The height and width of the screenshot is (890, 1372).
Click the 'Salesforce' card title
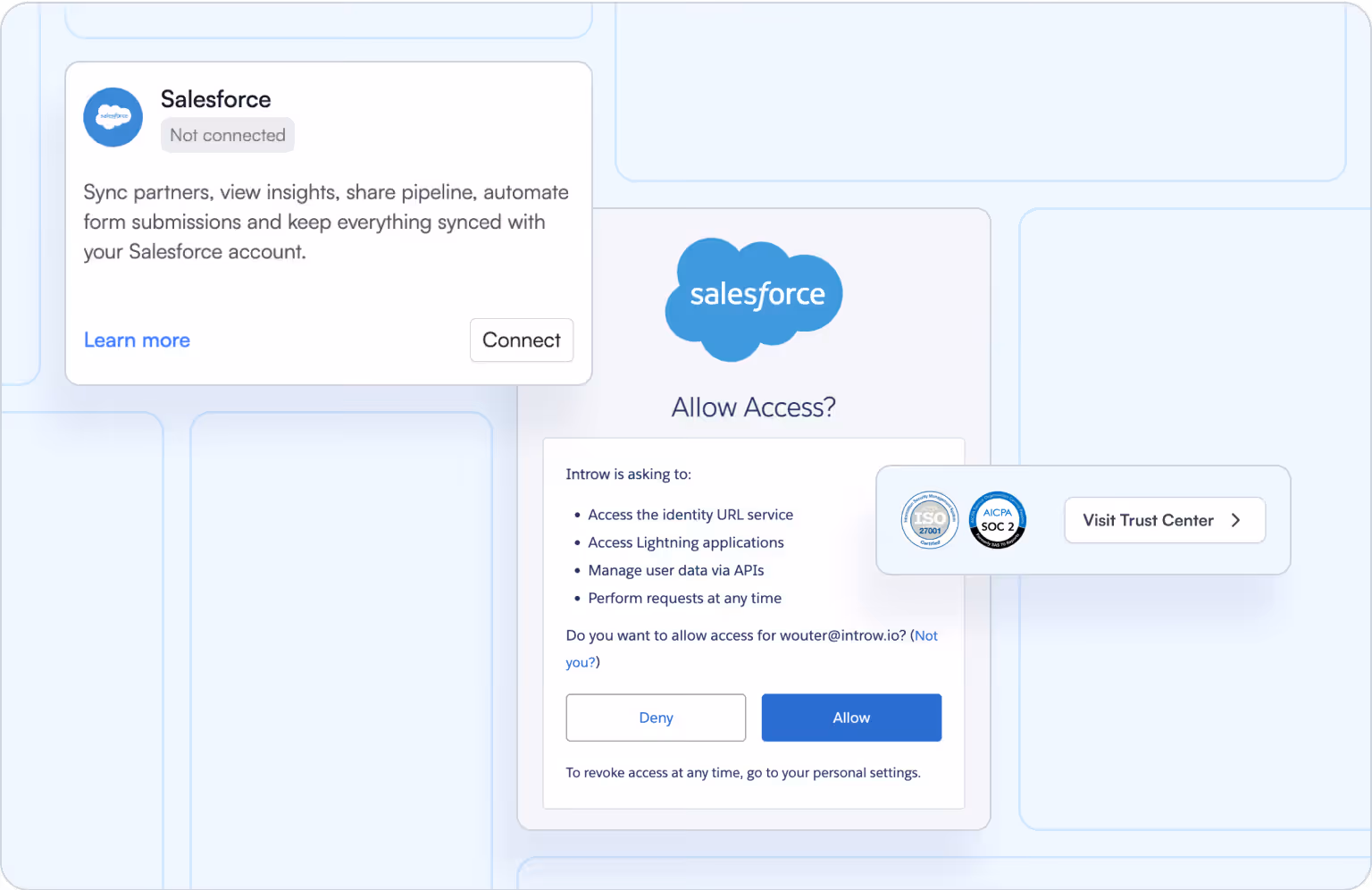216,99
